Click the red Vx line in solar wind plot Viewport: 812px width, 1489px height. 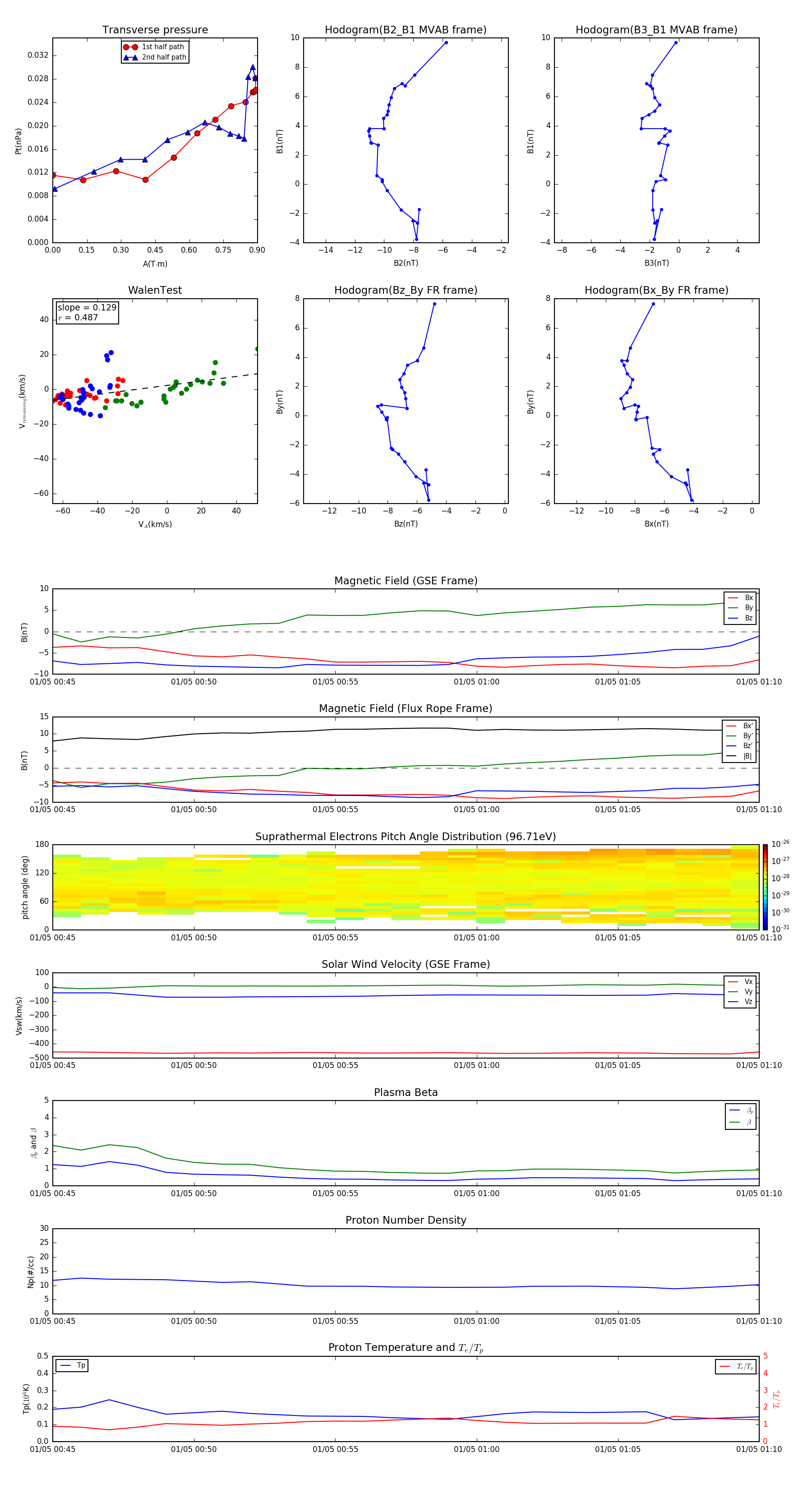[x=406, y=1053]
